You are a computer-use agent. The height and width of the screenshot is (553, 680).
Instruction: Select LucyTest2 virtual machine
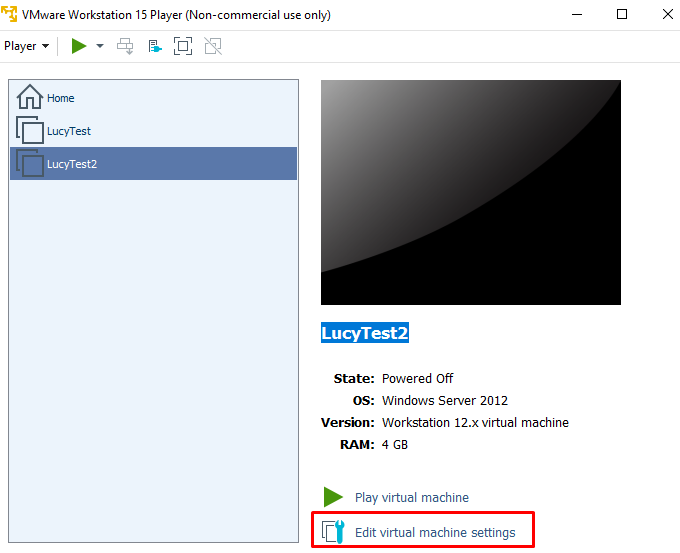(153, 164)
